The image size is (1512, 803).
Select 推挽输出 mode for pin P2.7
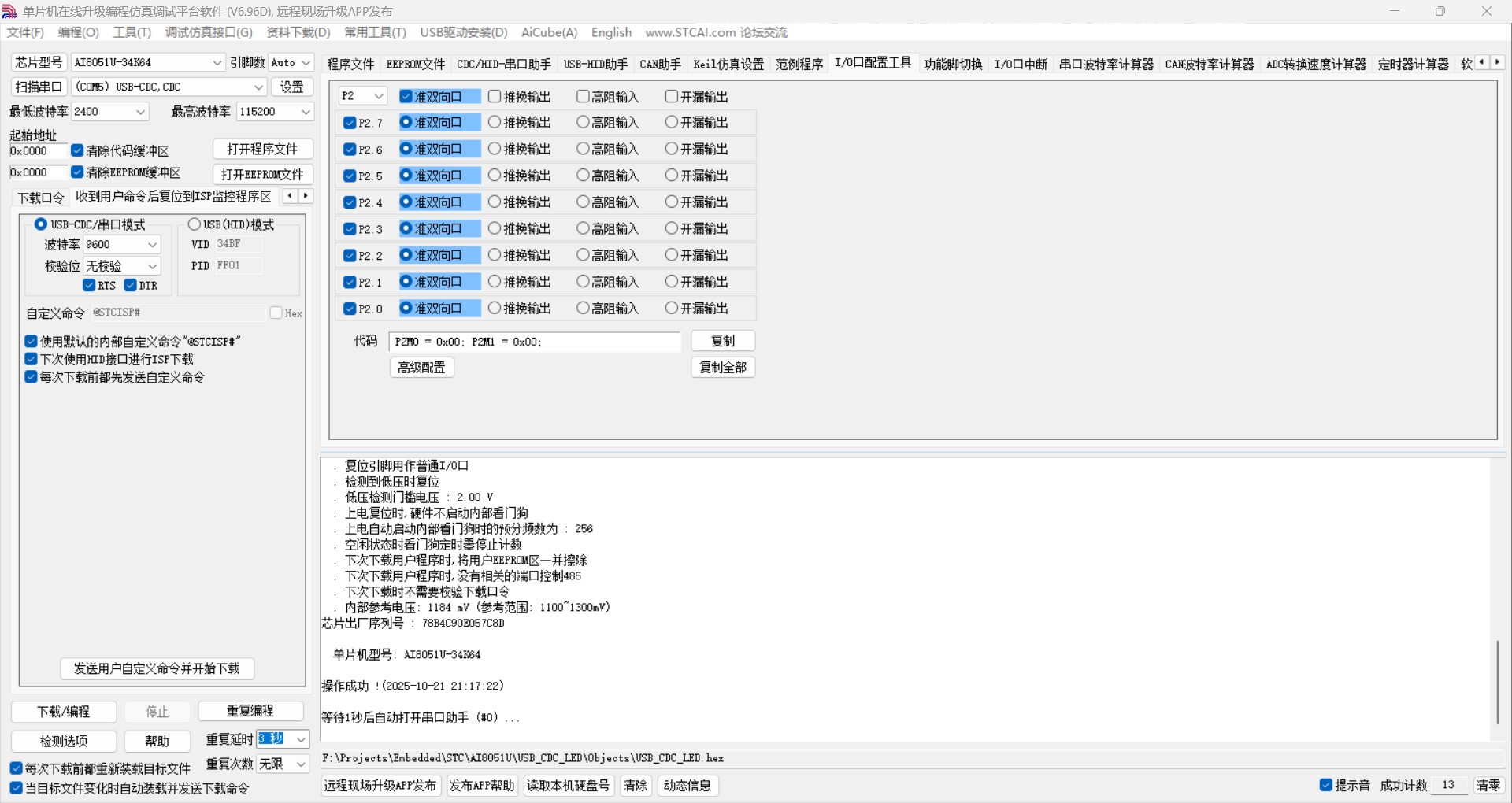[x=495, y=122]
